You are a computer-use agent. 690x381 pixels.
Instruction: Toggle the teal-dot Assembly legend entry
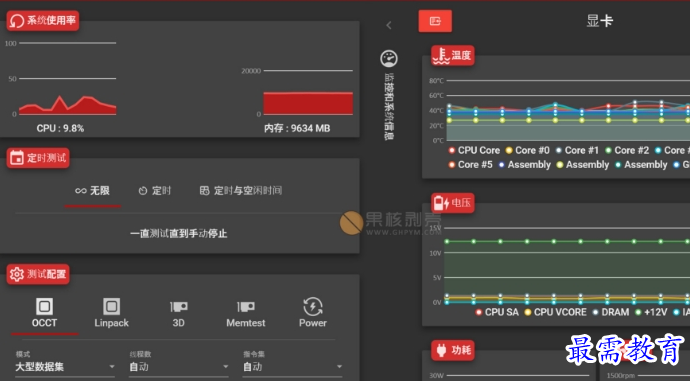coord(641,165)
